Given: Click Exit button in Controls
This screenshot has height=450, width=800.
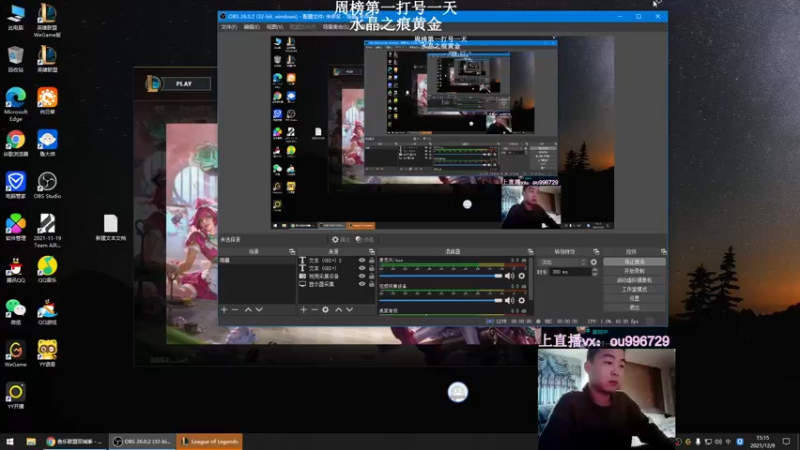Looking at the screenshot, I should pos(634,307).
